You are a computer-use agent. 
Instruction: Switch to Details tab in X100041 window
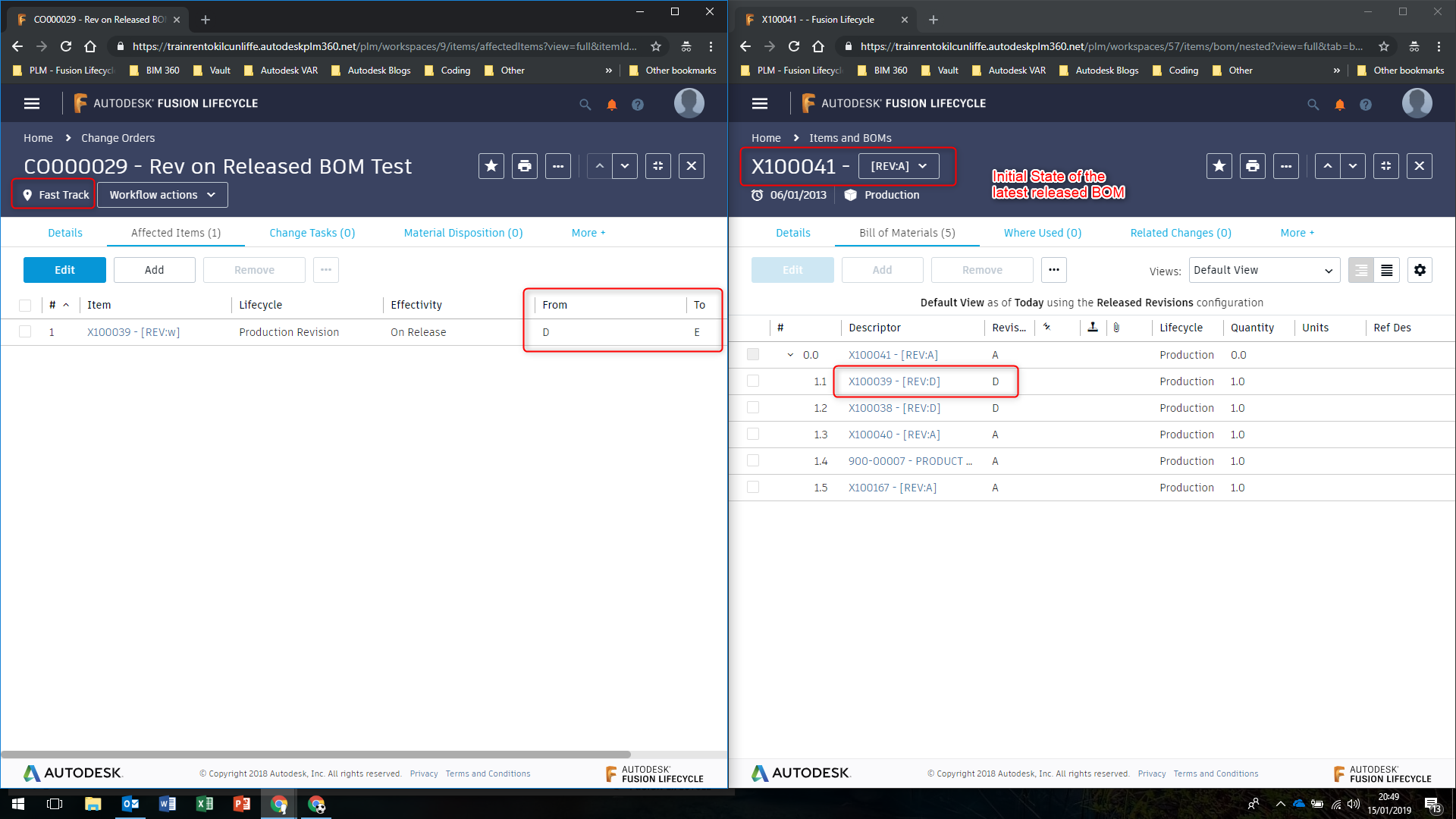coord(793,233)
